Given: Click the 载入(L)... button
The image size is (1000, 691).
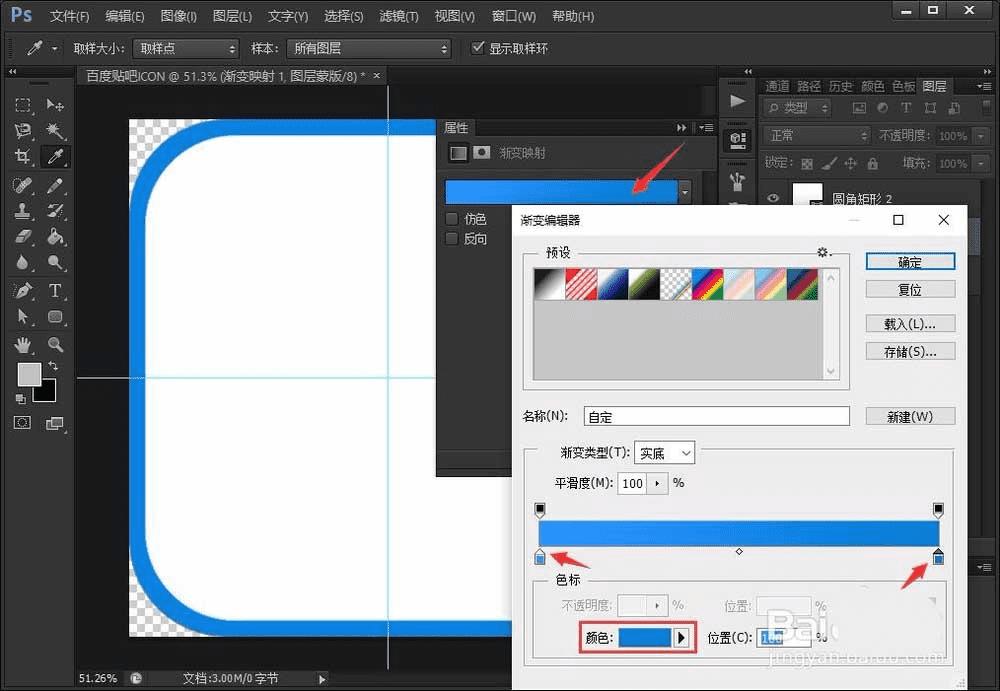Looking at the screenshot, I should [x=910, y=324].
